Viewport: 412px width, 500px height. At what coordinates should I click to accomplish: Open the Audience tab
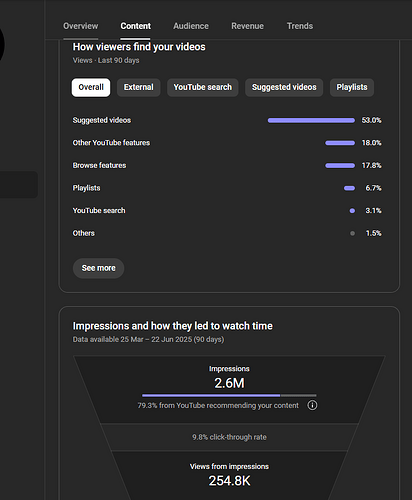[191, 26]
